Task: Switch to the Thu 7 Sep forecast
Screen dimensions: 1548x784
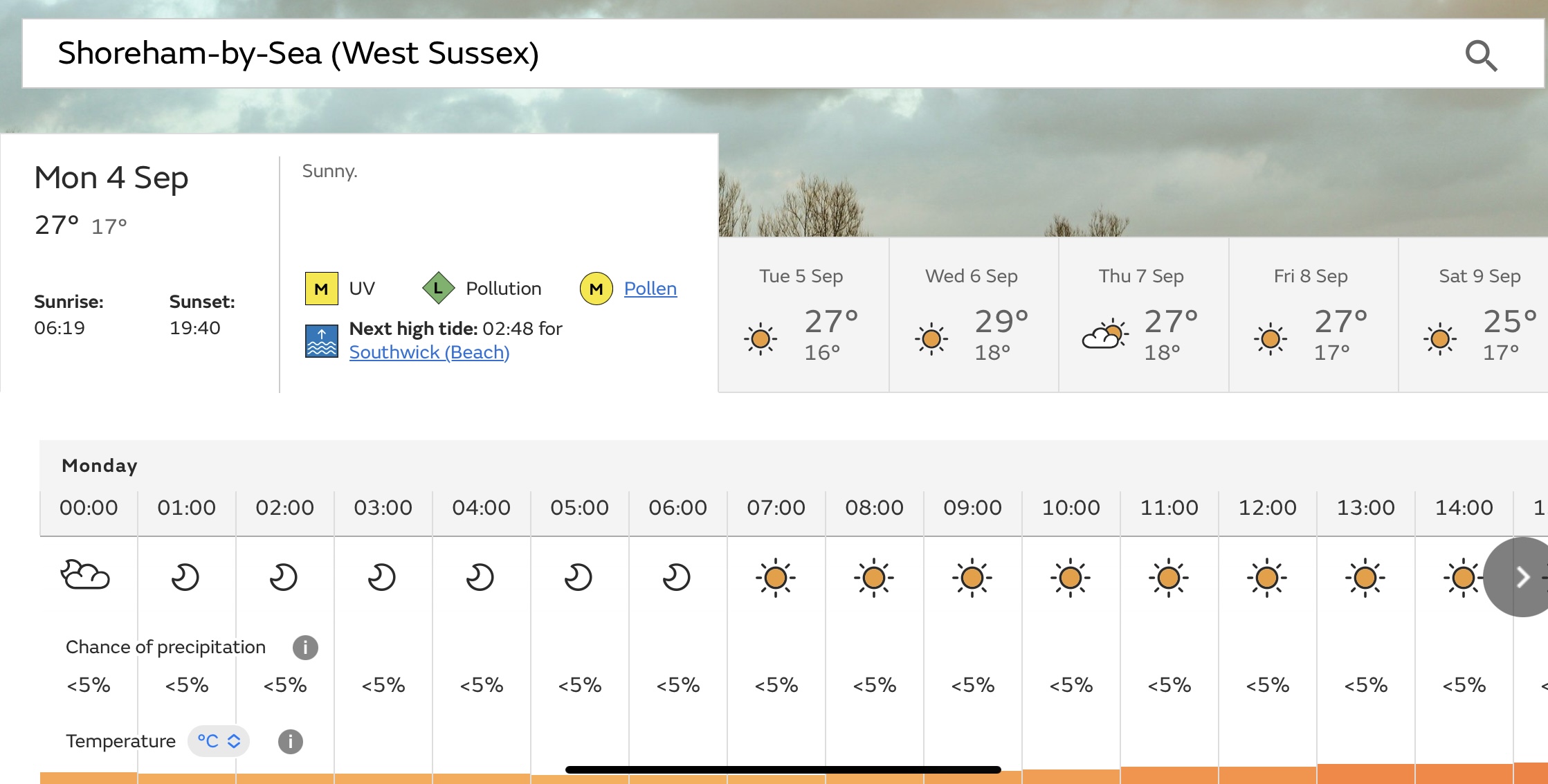Action: point(1144,315)
